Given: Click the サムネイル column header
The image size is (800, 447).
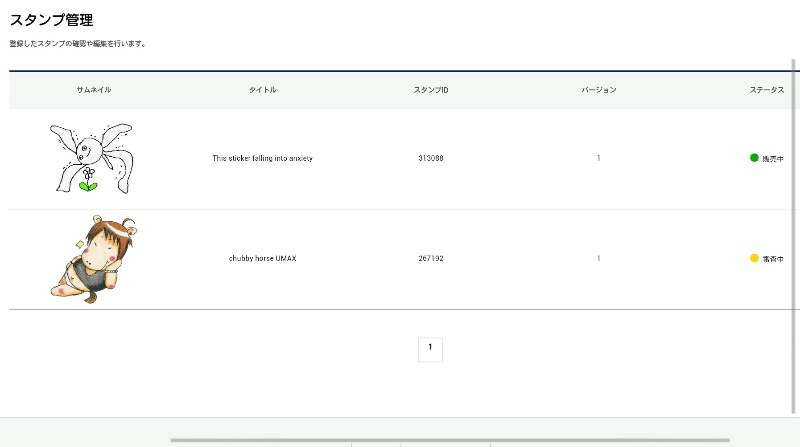Looking at the screenshot, I should pyautogui.click(x=94, y=90).
